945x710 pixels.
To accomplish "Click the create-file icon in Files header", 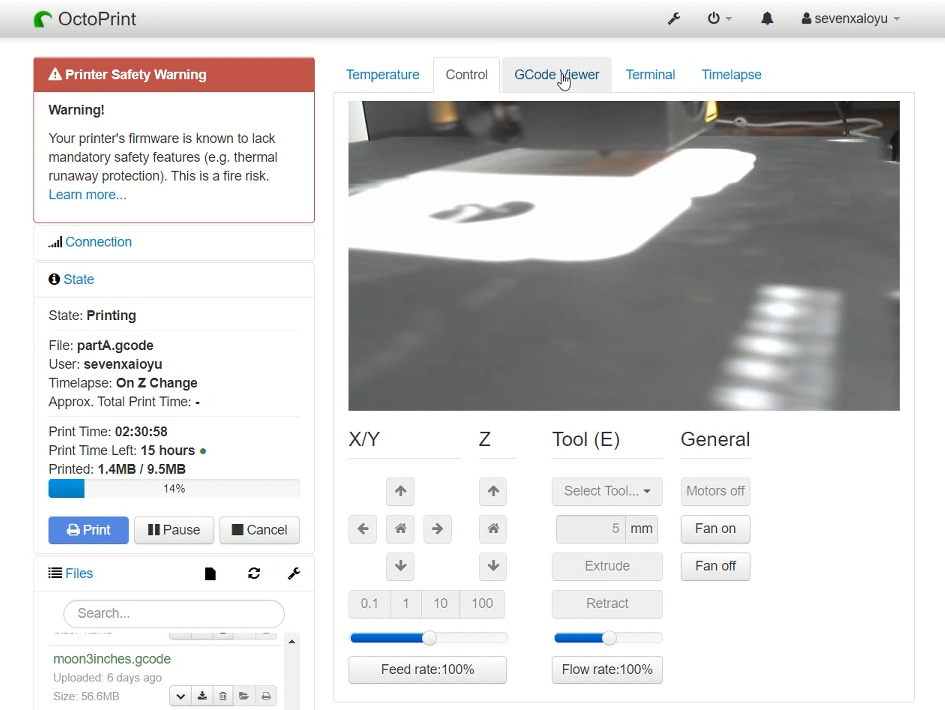I will pos(210,573).
